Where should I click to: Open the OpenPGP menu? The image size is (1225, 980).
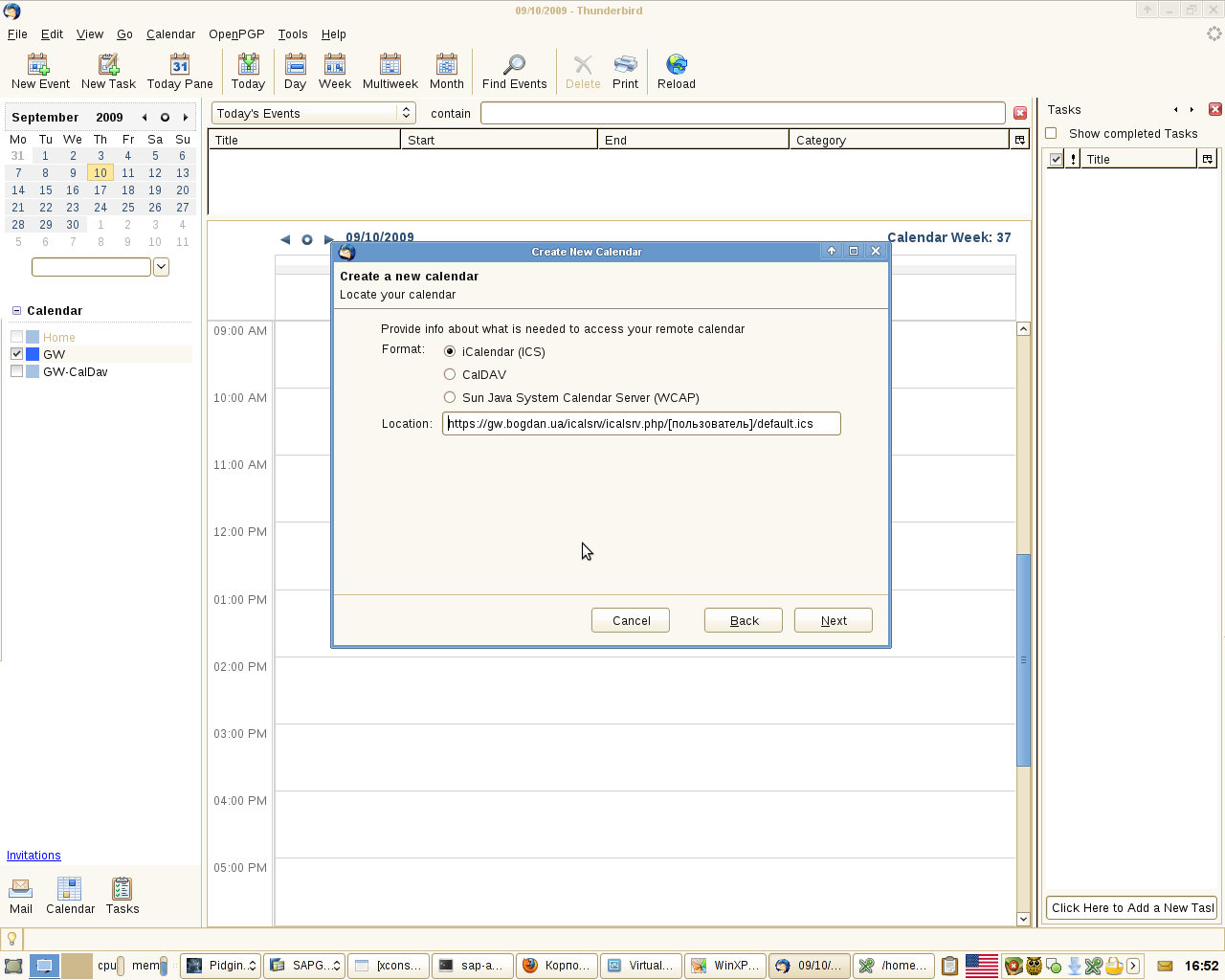pyautogui.click(x=236, y=34)
